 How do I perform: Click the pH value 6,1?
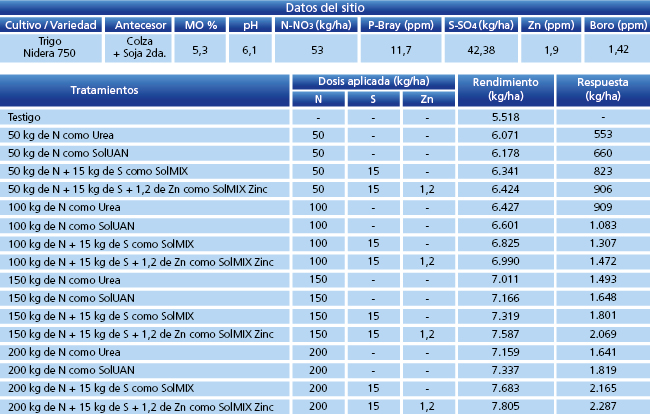(250, 48)
